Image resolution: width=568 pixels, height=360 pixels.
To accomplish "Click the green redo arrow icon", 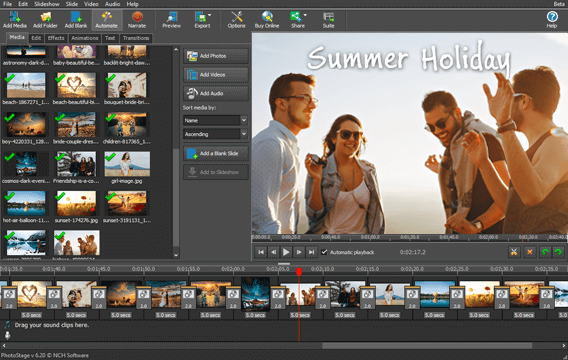I will 558,252.
